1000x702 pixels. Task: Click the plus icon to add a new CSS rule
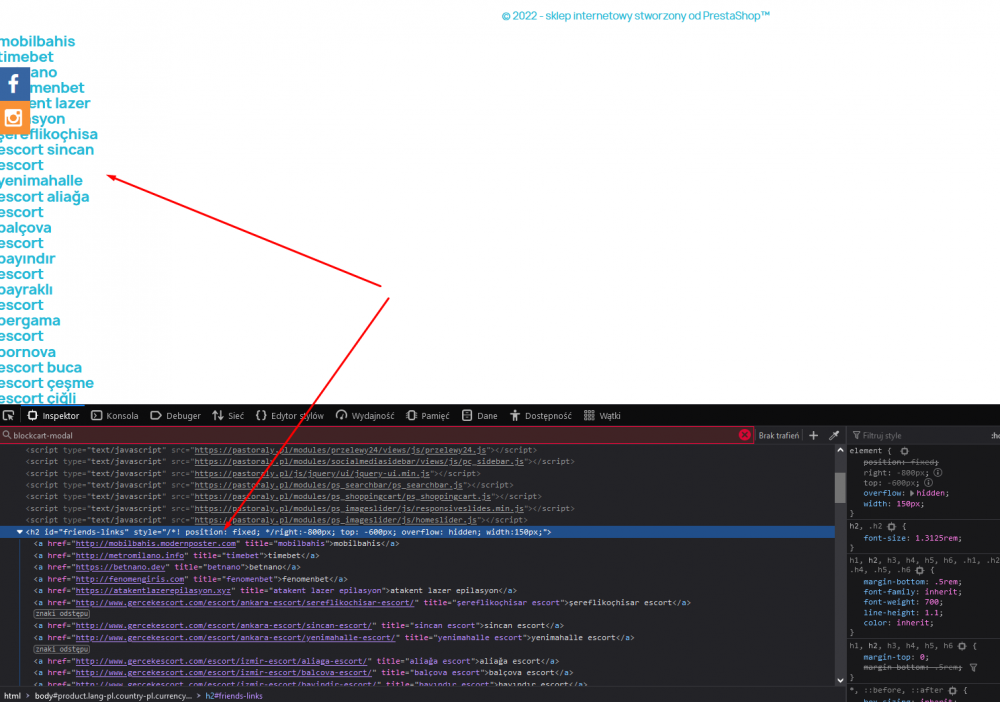click(813, 434)
